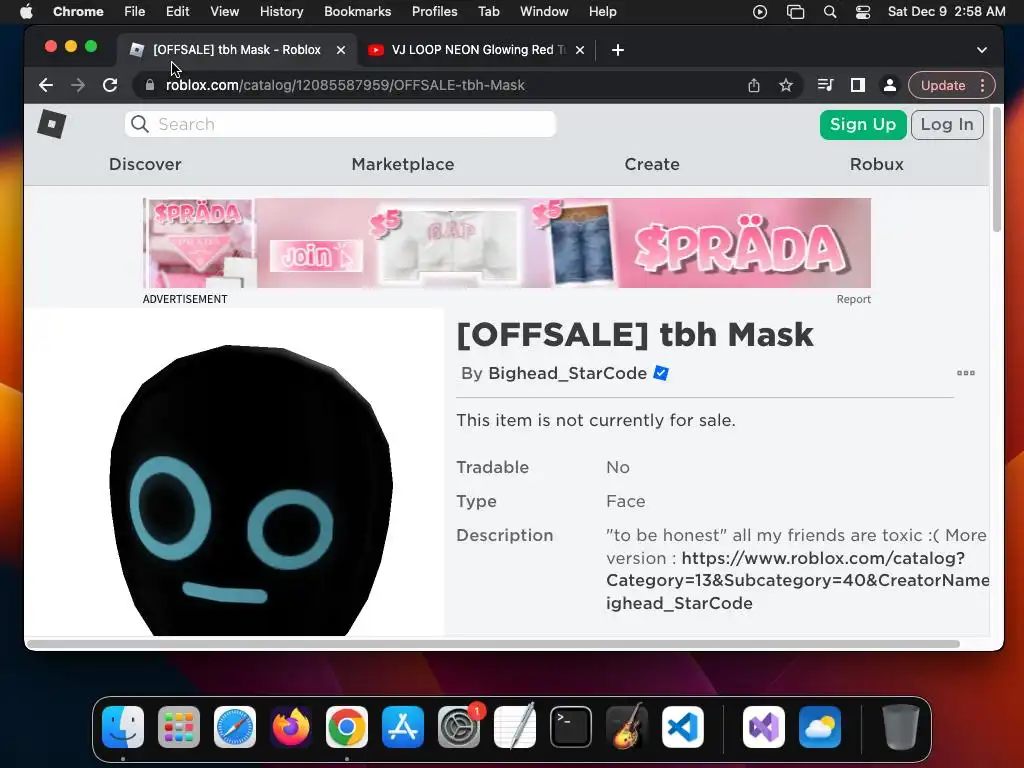Open the Robux page
Viewport: 1024px width, 768px height.
[x=876, y=164]
